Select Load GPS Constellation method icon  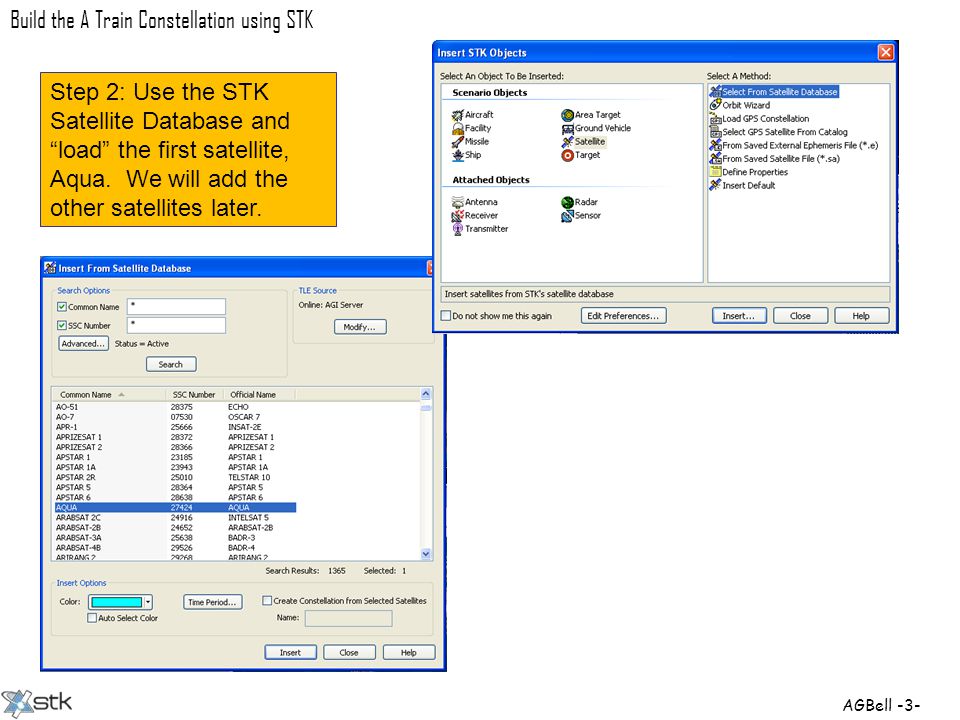(x=715, y=119)
